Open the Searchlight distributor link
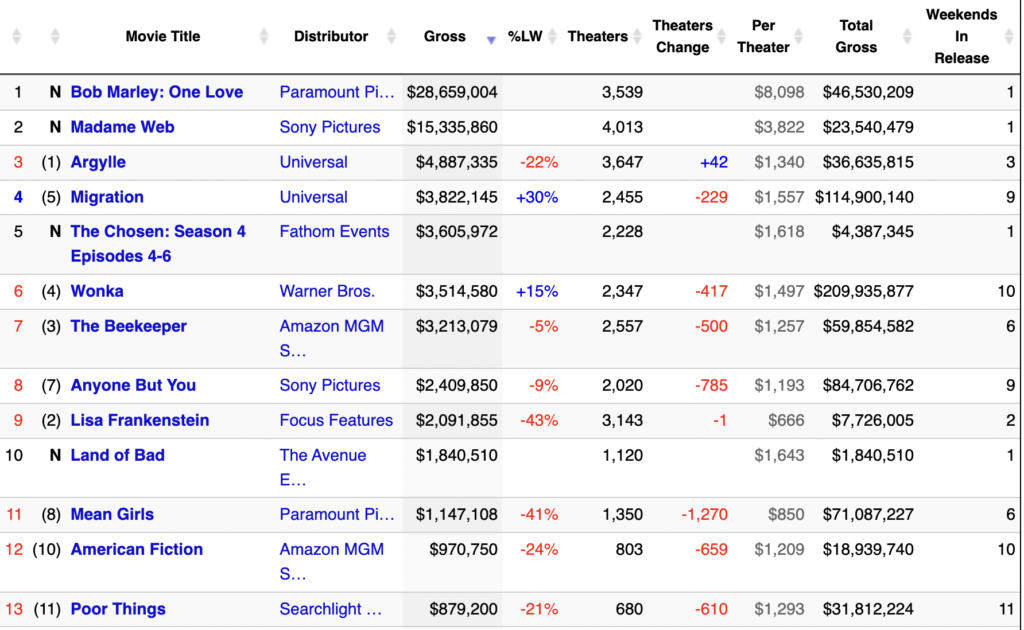The width and height of the screenshot is (1024, 630). click(x=330, y=610)
